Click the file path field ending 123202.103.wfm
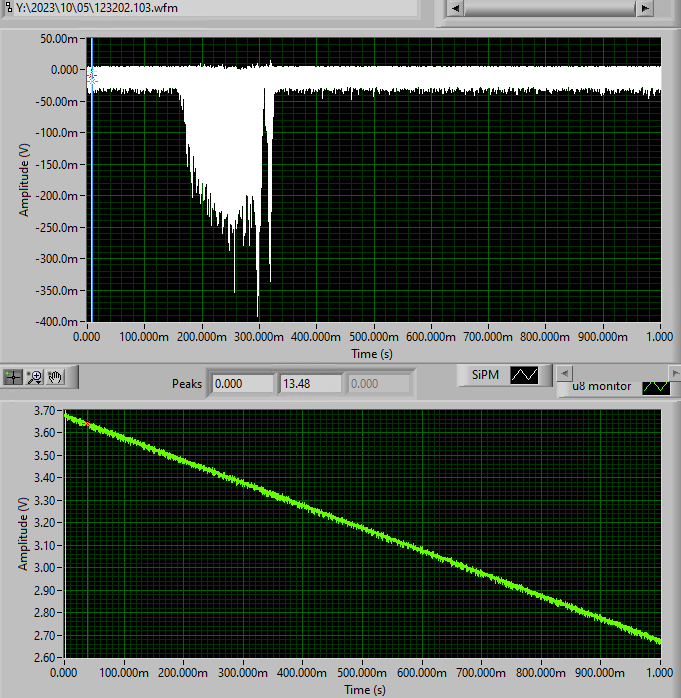 click(216, 8)
